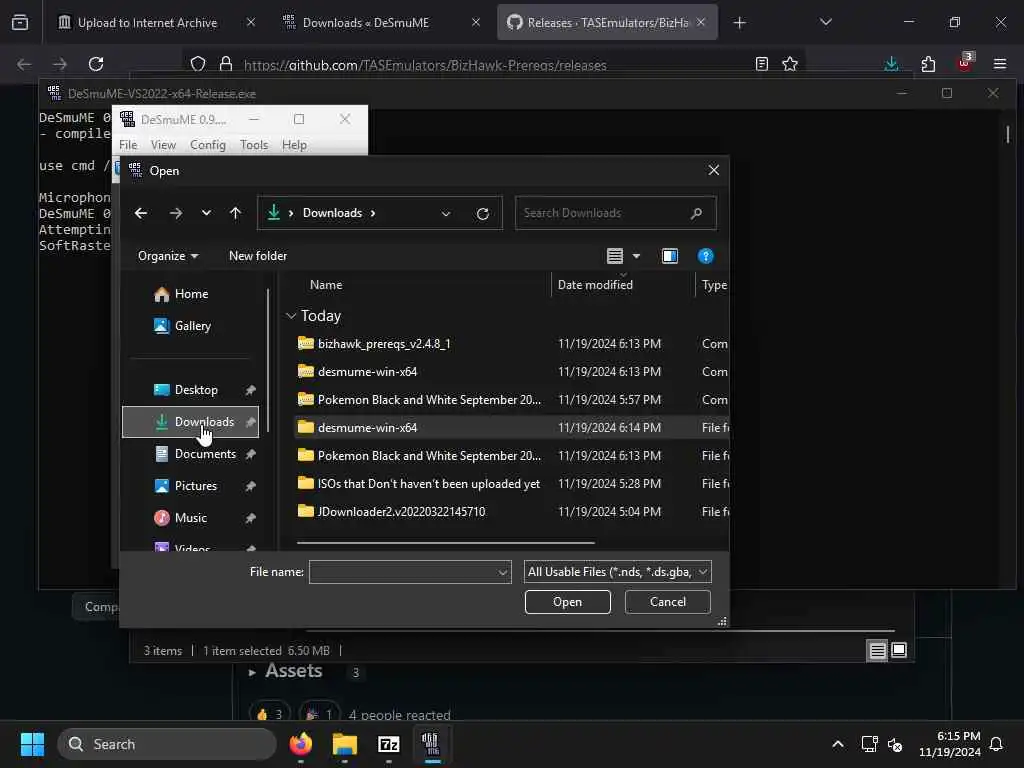Switch to Upload to Internet Archive tab
This screenshot has width=1024, height=768.
pyautogui.click(x=148, y=23)
